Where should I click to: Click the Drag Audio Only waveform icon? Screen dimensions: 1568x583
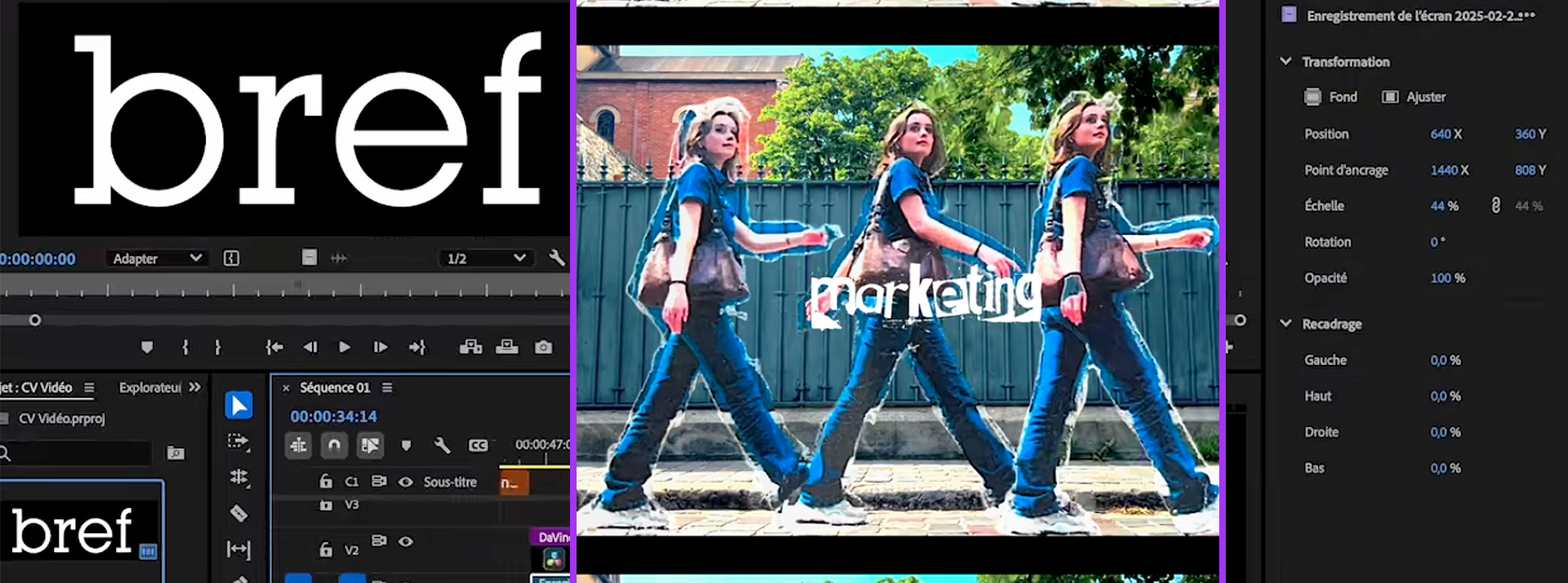point(339,258)
